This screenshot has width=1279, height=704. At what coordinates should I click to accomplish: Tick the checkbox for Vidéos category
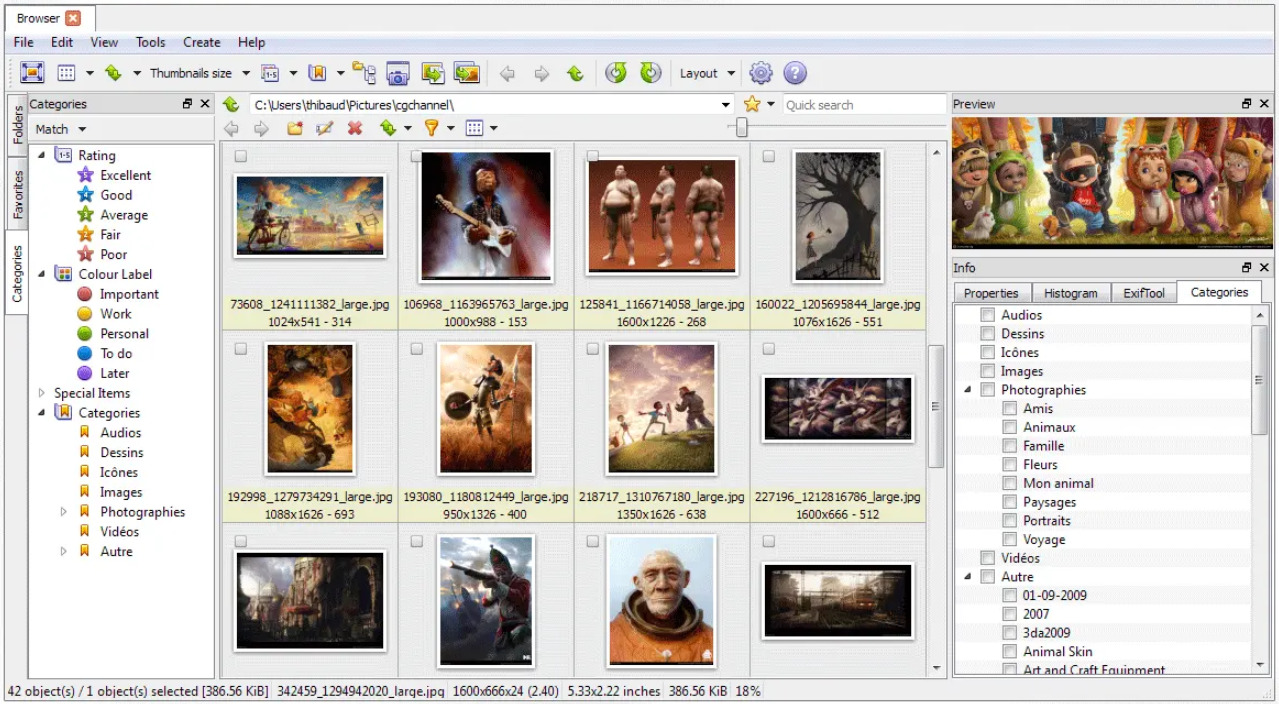point(988,558)
